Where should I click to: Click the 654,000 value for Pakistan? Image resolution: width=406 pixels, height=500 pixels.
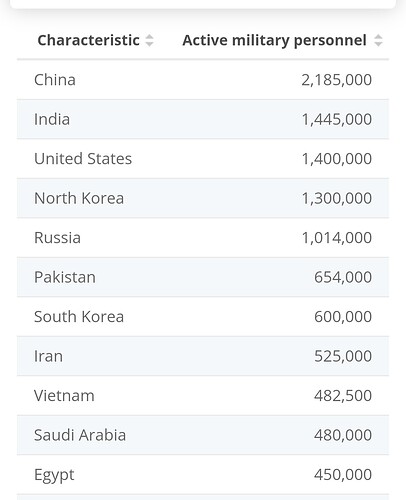coord(343,277)
